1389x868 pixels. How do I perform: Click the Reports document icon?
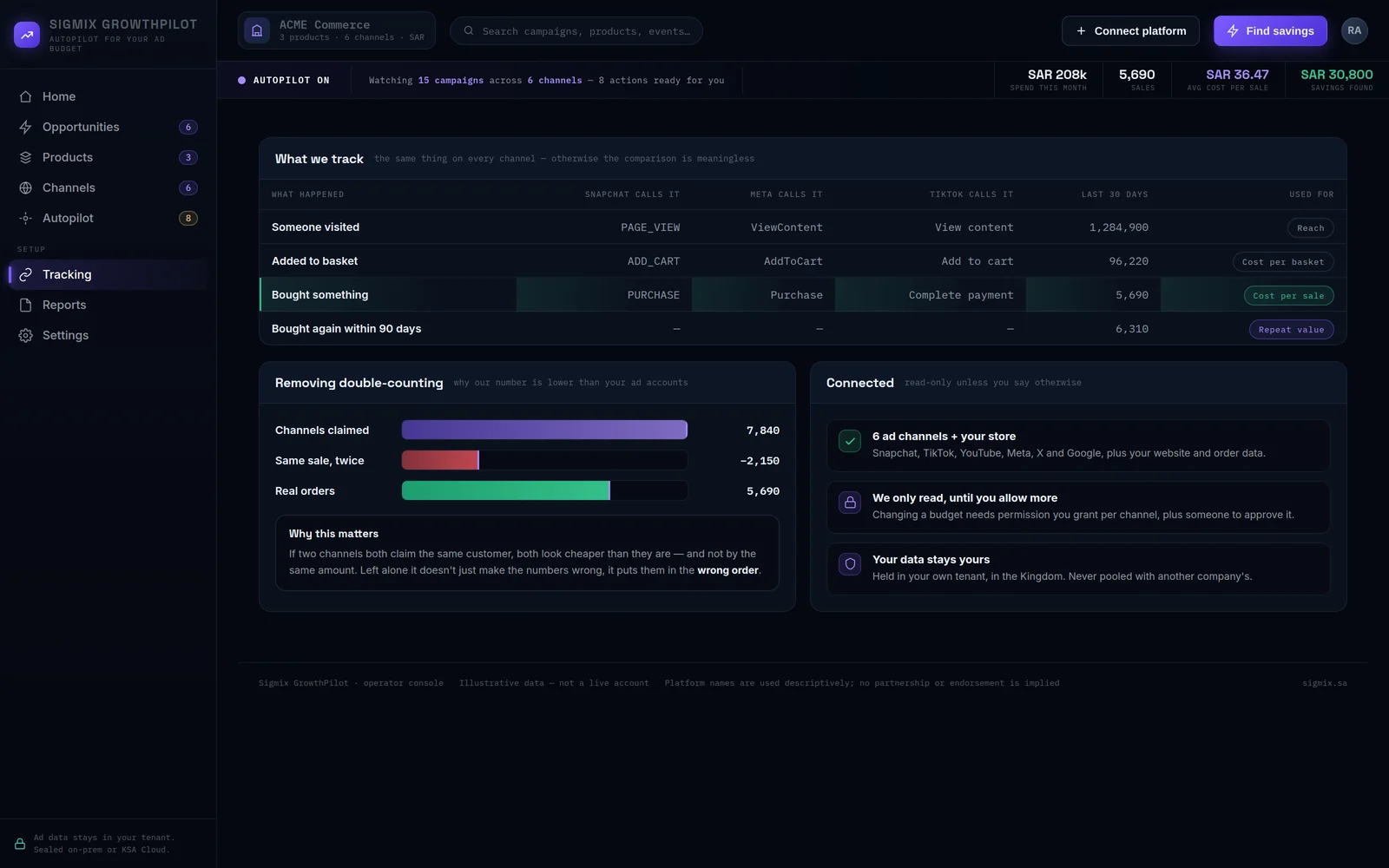tap(26, 305)
